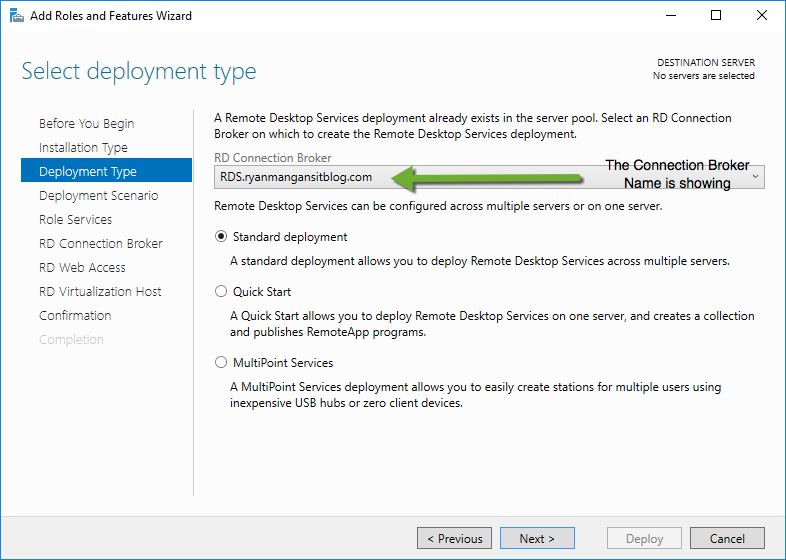This screenshot has width=786, height=560.
Task: Click the MultiPoint Services description text
Action: [x=475, y=395]
